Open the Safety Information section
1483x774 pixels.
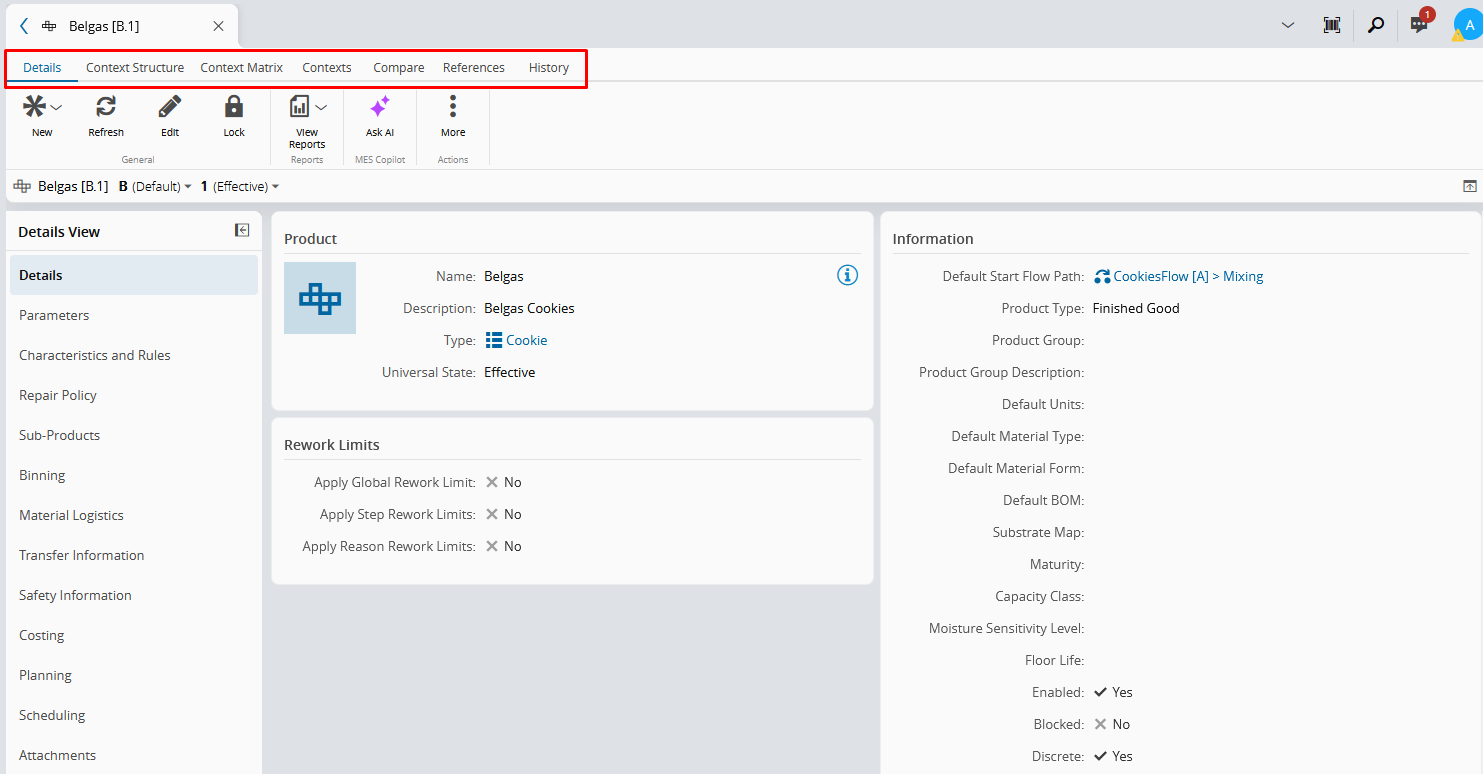[x=134, y=595]
